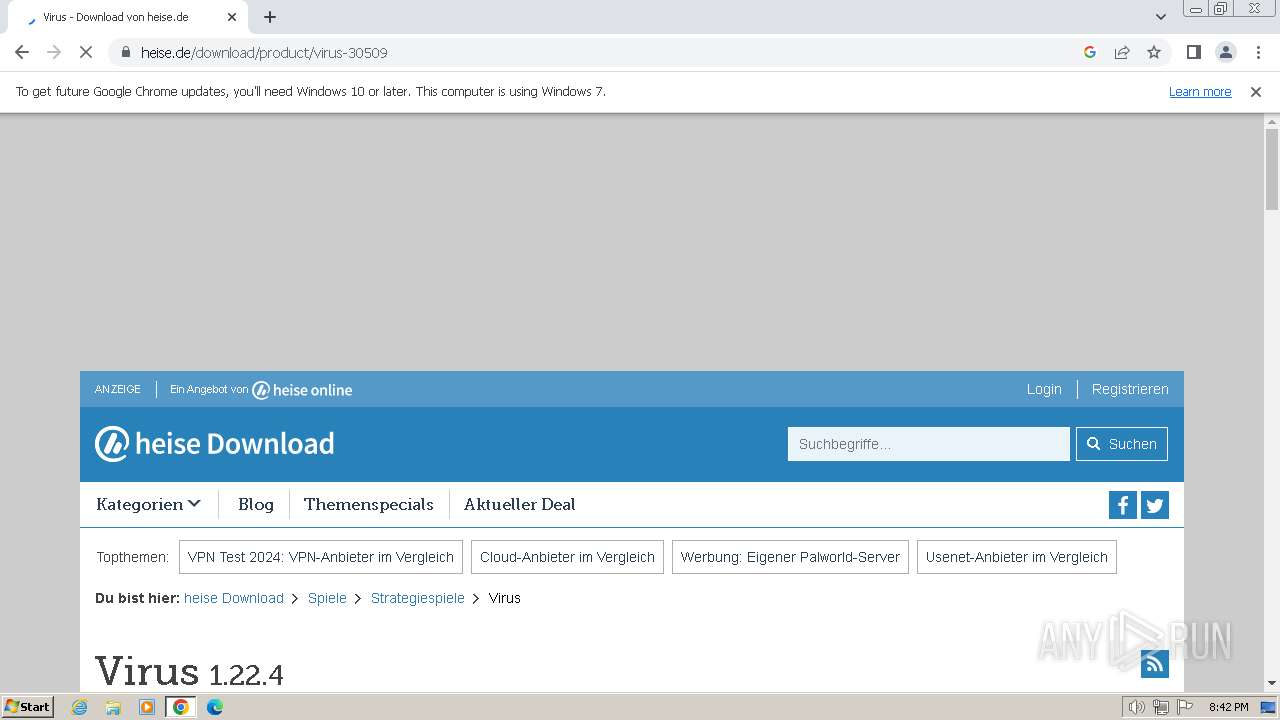Go to Spiele breadcrumb

[x=327, y=598]
